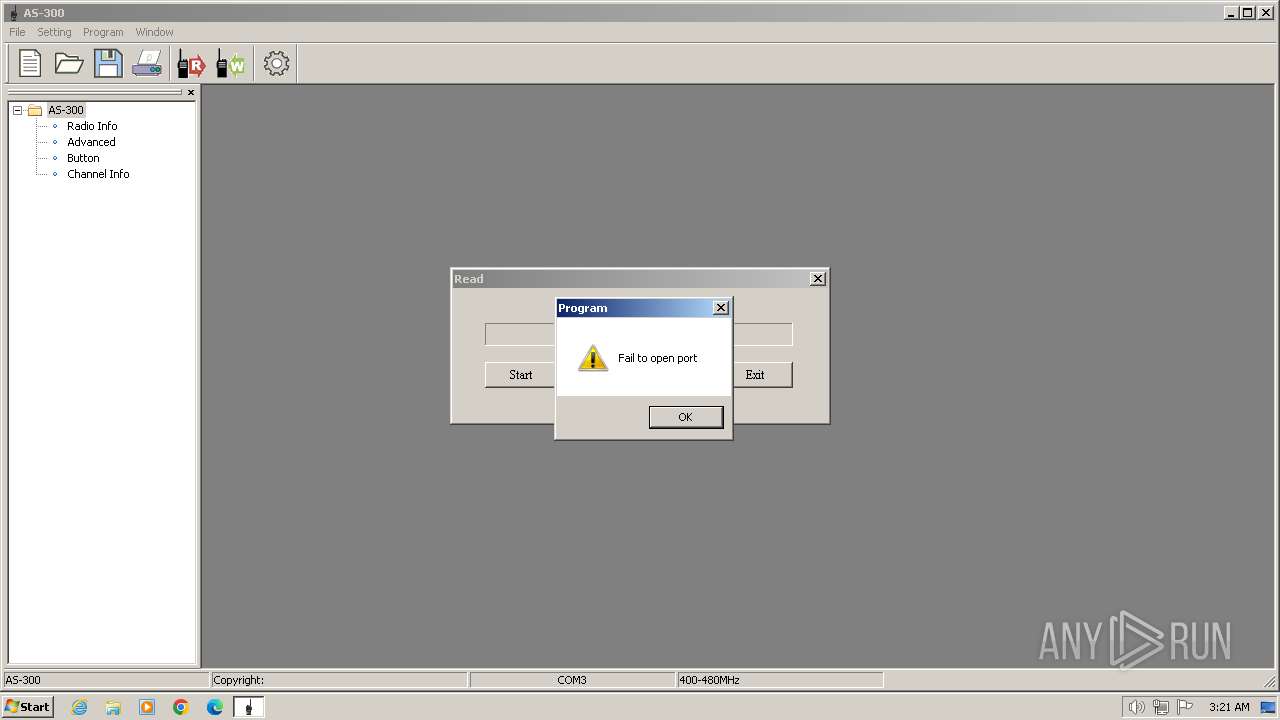The width and height of the screenshot is (1280, 720).
Task: Click the volume tray icon
Action: point(1136,707)
